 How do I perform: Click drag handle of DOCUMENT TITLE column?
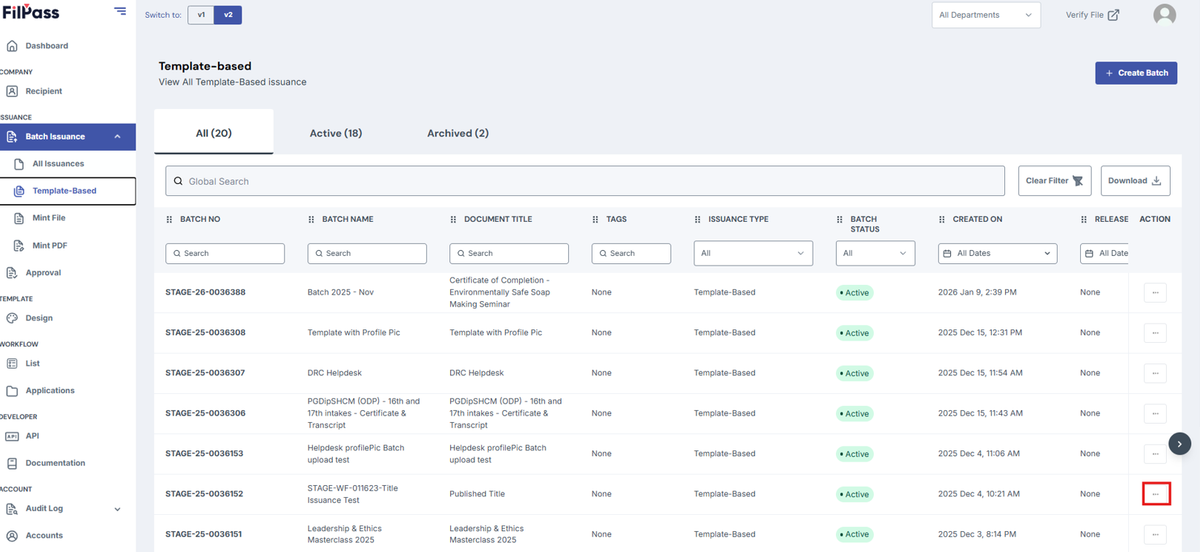(x=454, y=219)
